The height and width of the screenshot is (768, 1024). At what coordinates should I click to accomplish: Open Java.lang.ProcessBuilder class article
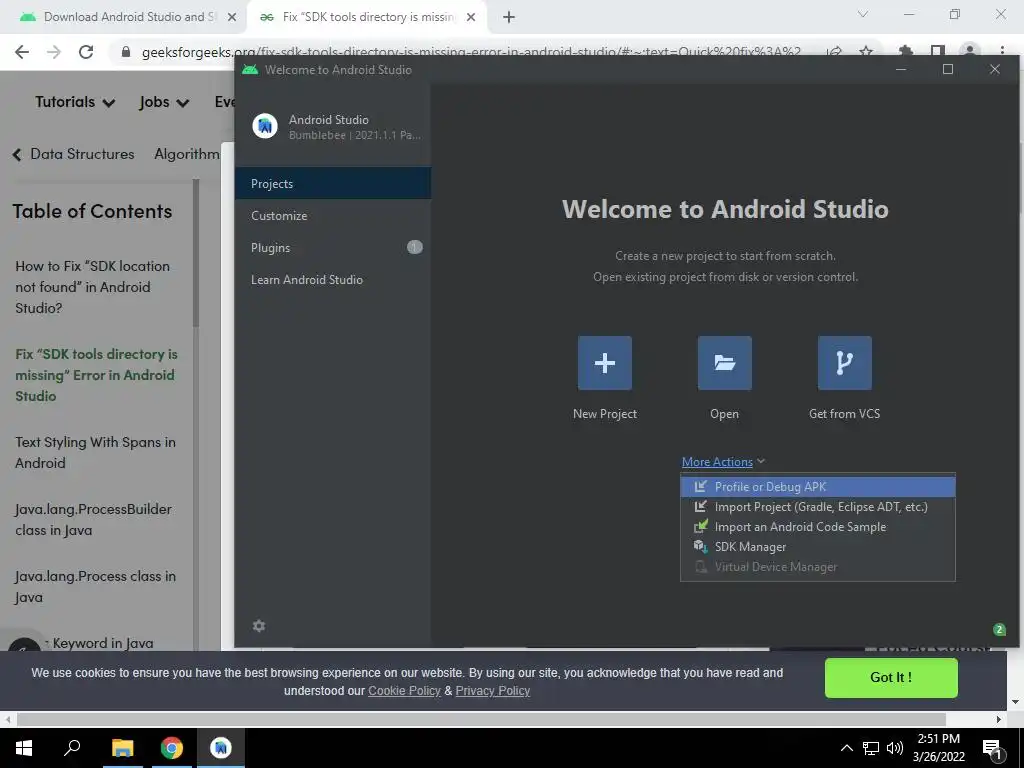93,520
